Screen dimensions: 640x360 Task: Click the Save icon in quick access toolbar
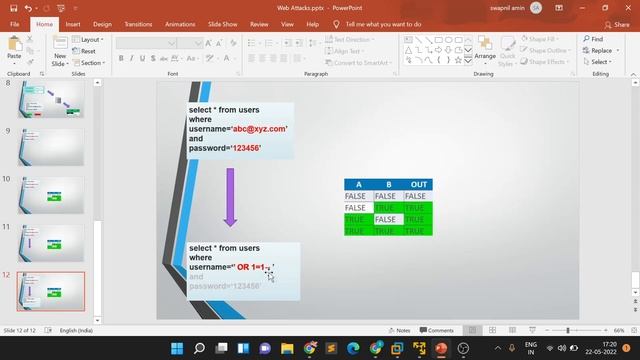(13, 8)
